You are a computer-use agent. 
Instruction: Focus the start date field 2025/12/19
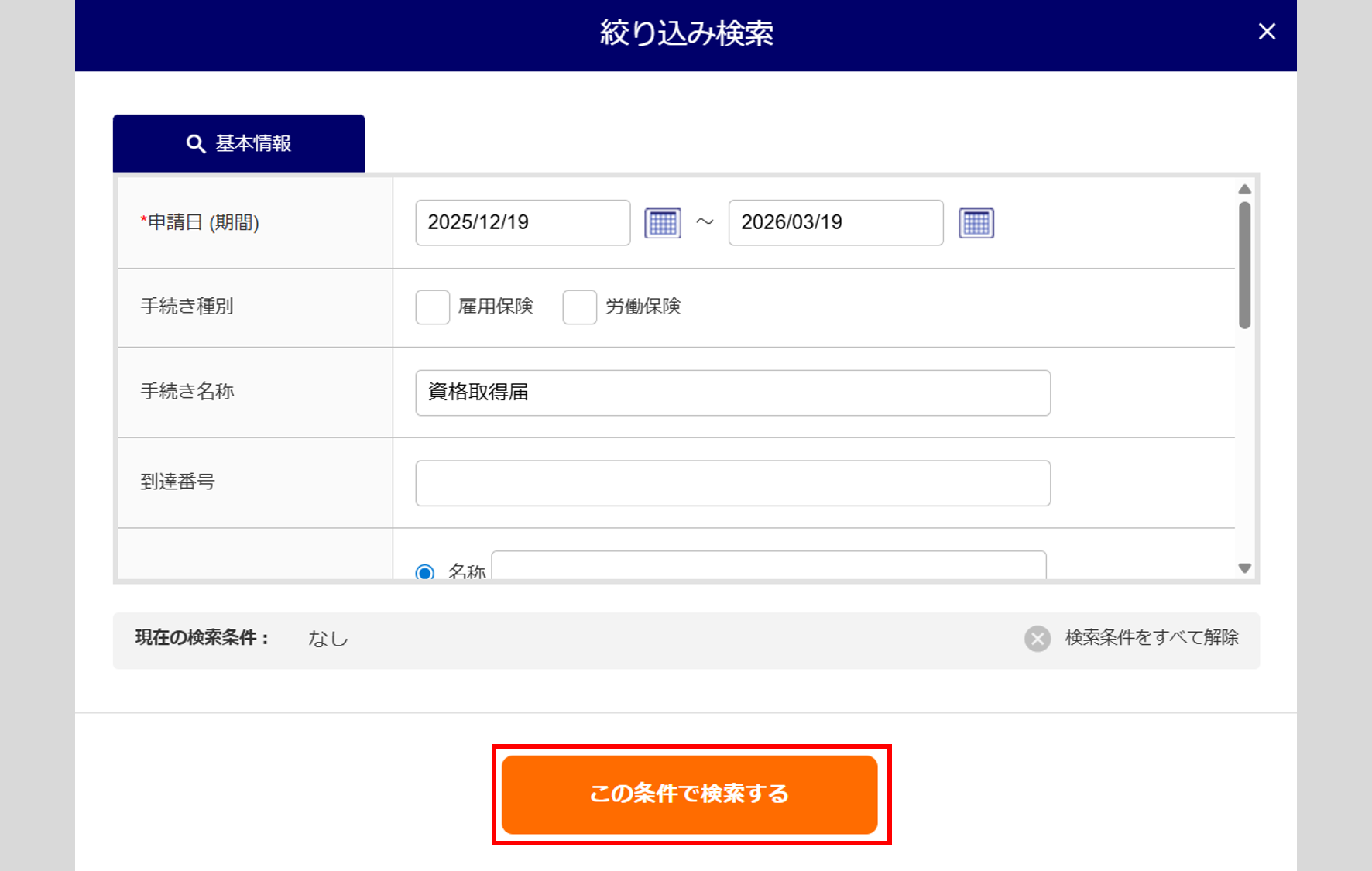coord(523,223)
